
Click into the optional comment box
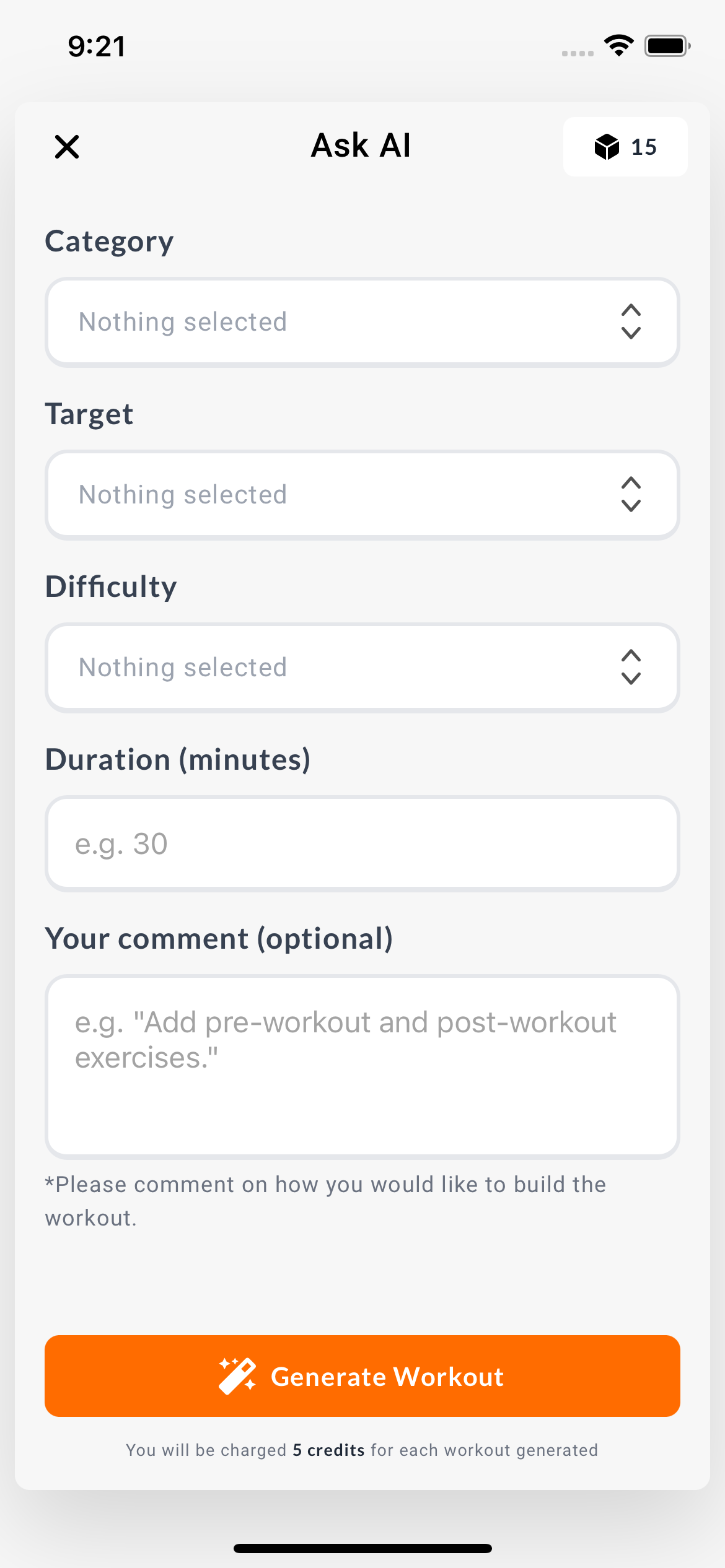[x=362, y=1066]
